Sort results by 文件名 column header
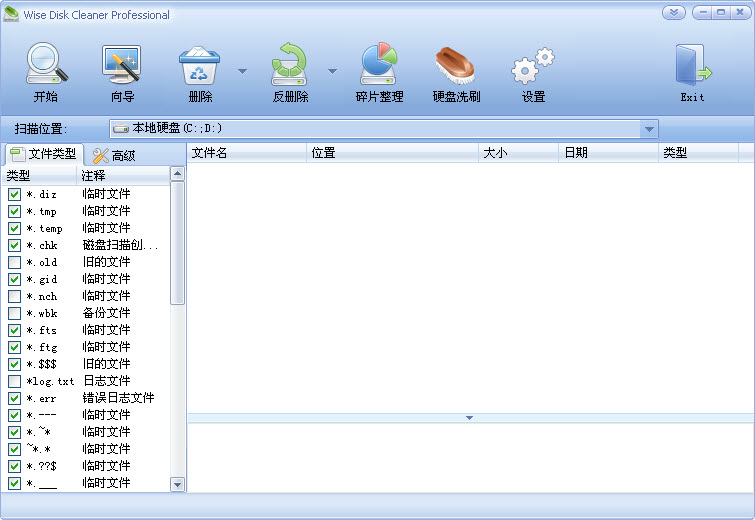 [246, 153]
